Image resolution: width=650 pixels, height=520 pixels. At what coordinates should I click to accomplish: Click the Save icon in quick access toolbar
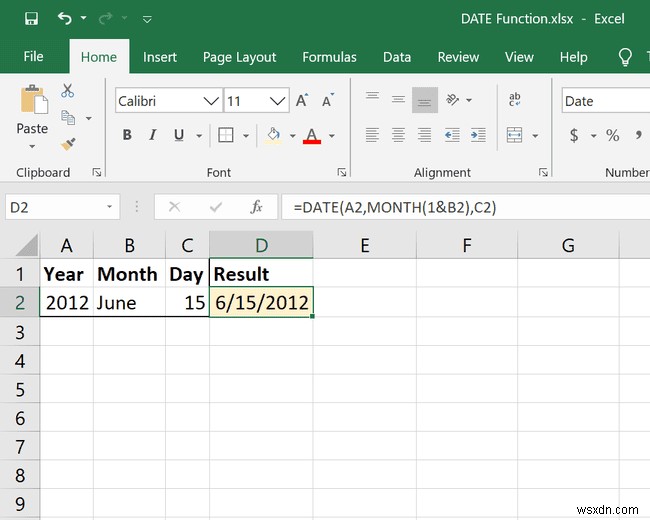(x=31, y=18)
